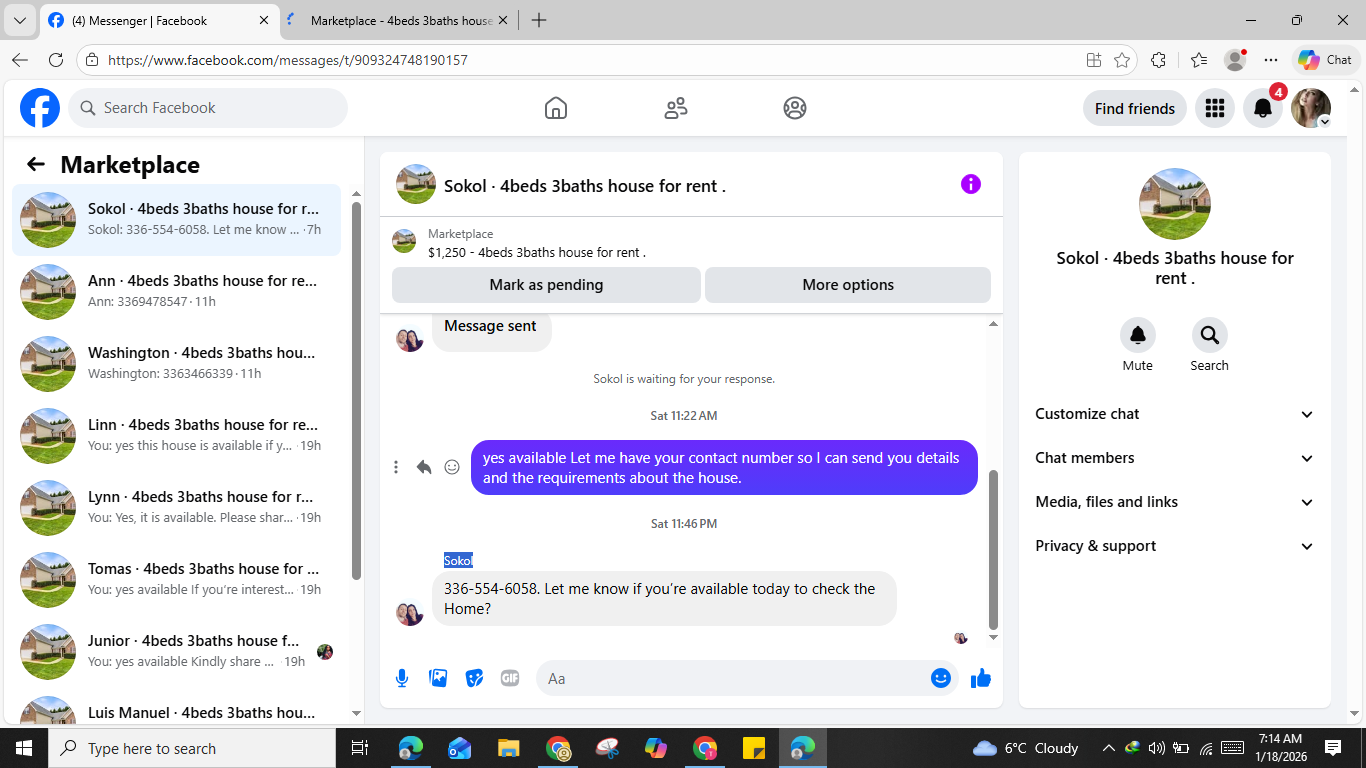Expand Media, files and links section
The height and width of the screenshot is (768, 1366).
pyautogui.click(x=1175, y=502)
